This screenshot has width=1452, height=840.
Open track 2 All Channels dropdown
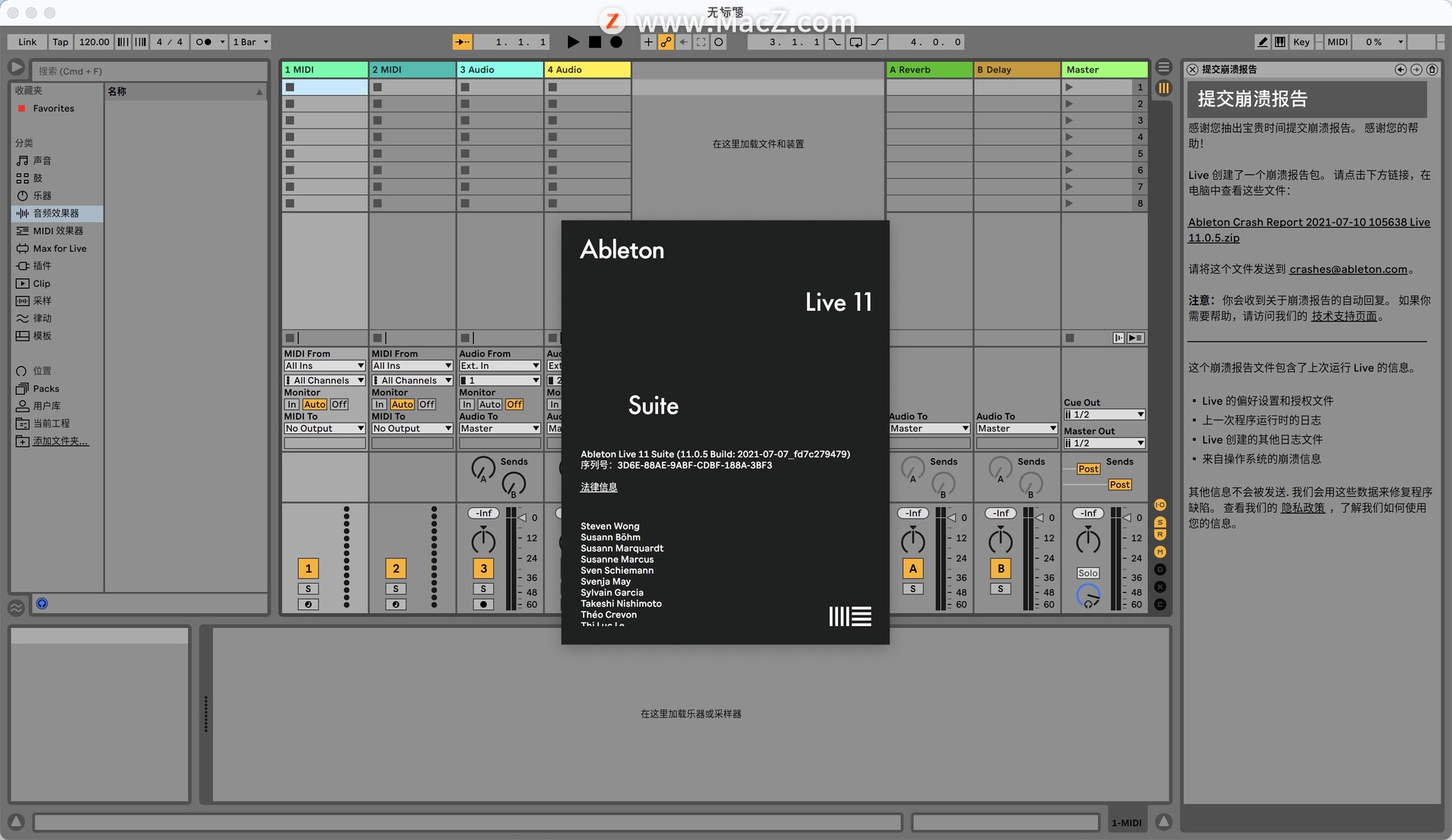tap(412, 380)
